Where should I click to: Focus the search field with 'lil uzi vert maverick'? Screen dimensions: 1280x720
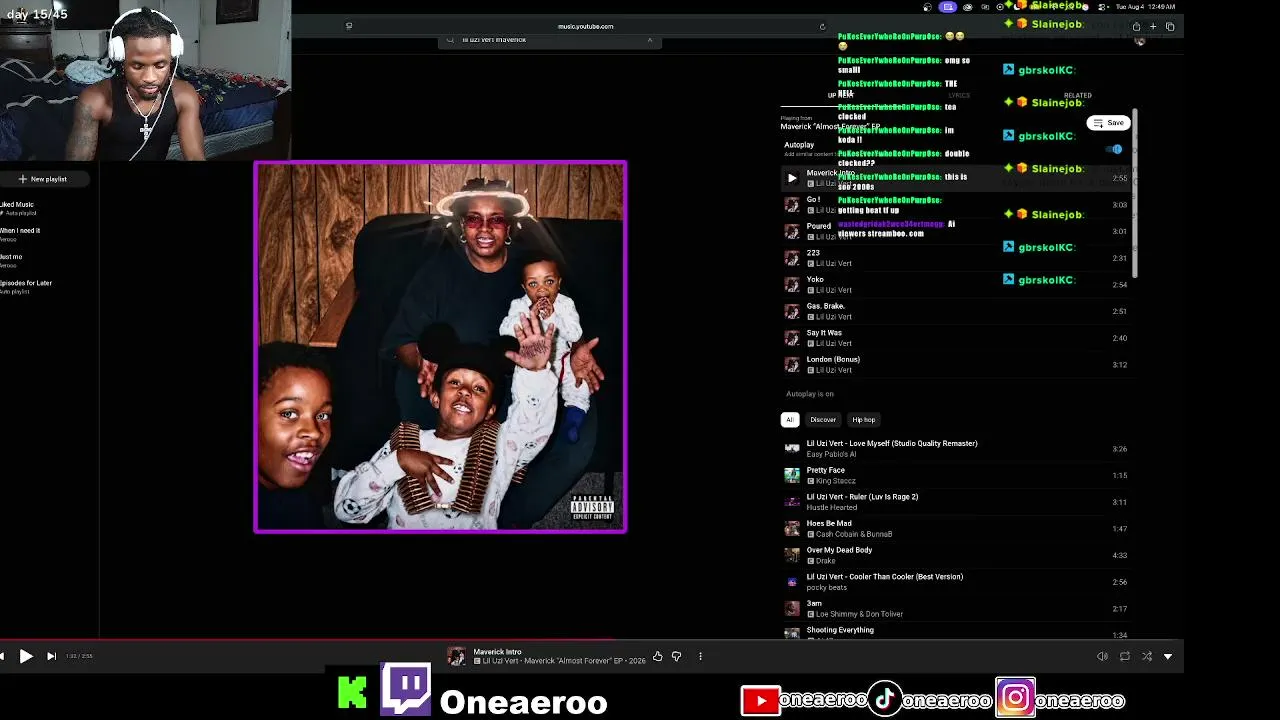coord(548,40)
